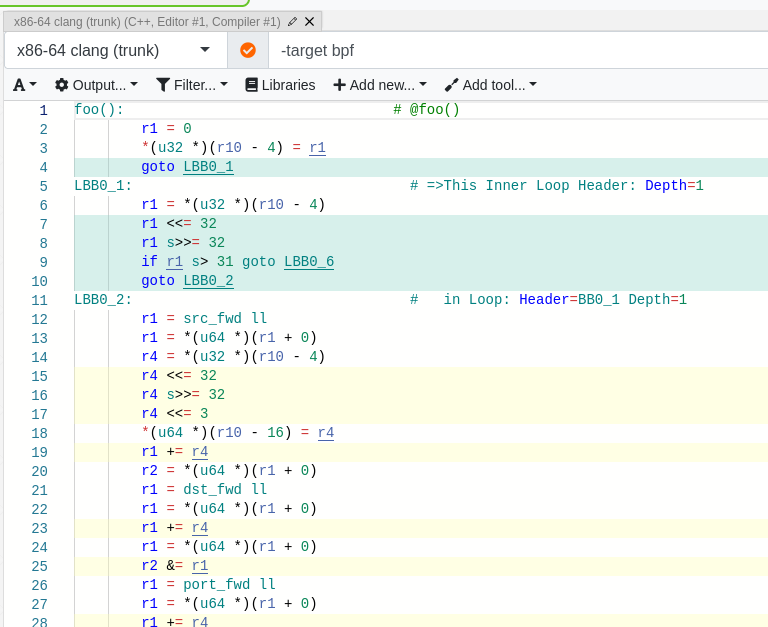Viewport: 768px width, 627px height.
Task: Click 'r1 = 0' on line 2
Action: click(x=166, y=128)
